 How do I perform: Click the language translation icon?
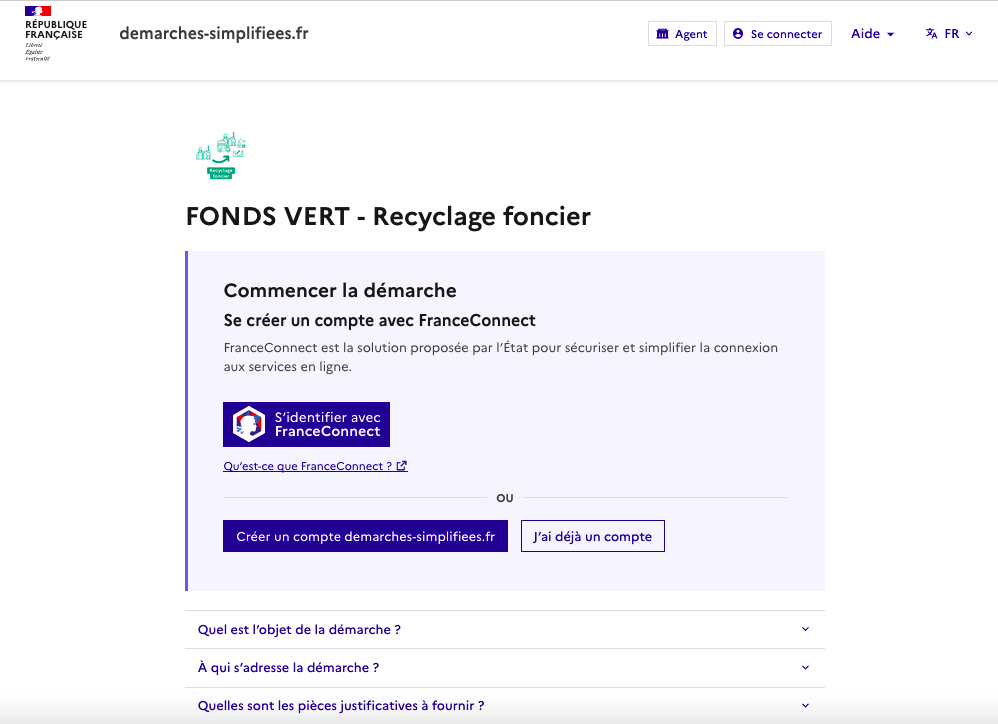point(931,34)
